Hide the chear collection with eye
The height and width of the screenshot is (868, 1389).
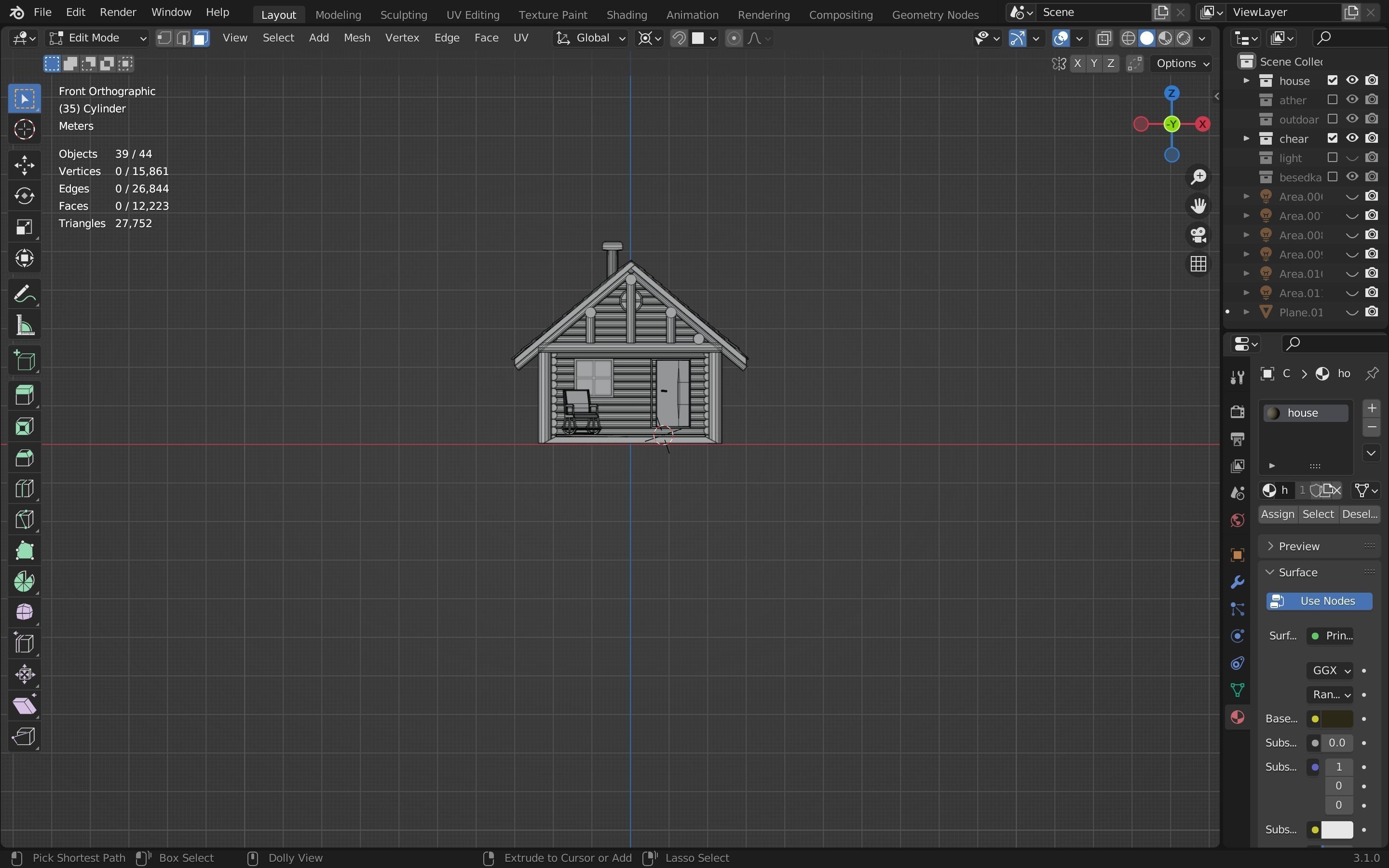tap(1352, 138)
